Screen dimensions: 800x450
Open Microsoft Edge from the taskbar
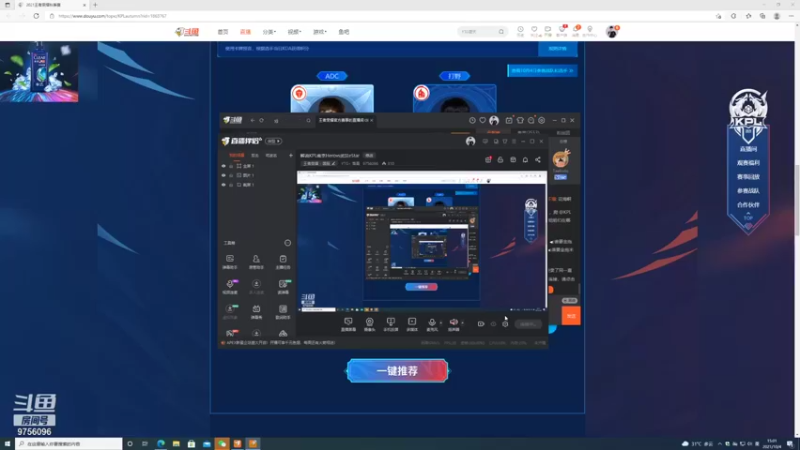click(x=161, y=444)
